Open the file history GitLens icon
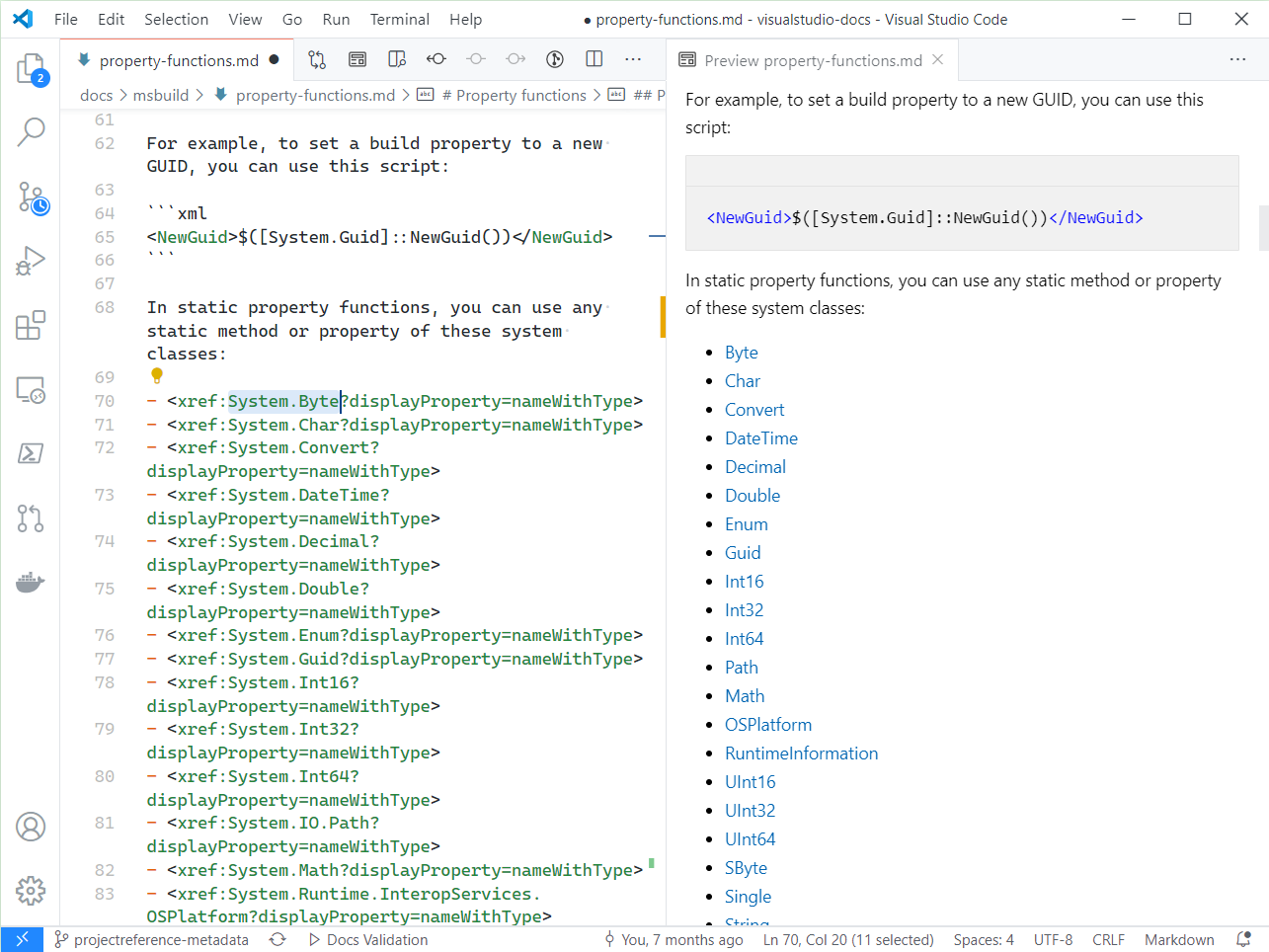This screenshot has width=1269, height=952. pos(554,58)
